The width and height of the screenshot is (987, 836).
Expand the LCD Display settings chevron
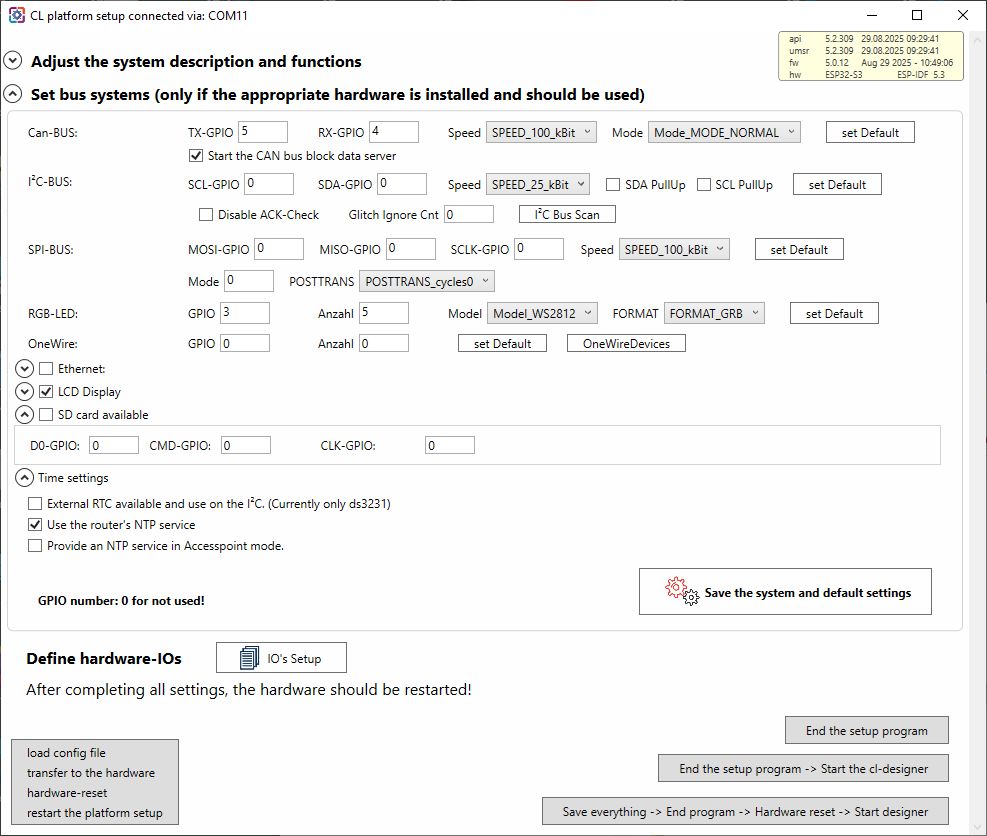[x=25, y=392]
